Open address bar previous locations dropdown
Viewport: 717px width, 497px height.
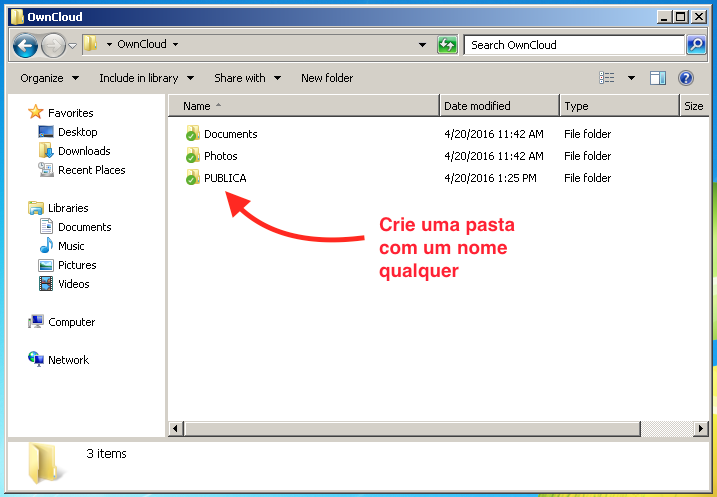click(x=423, y=45)
